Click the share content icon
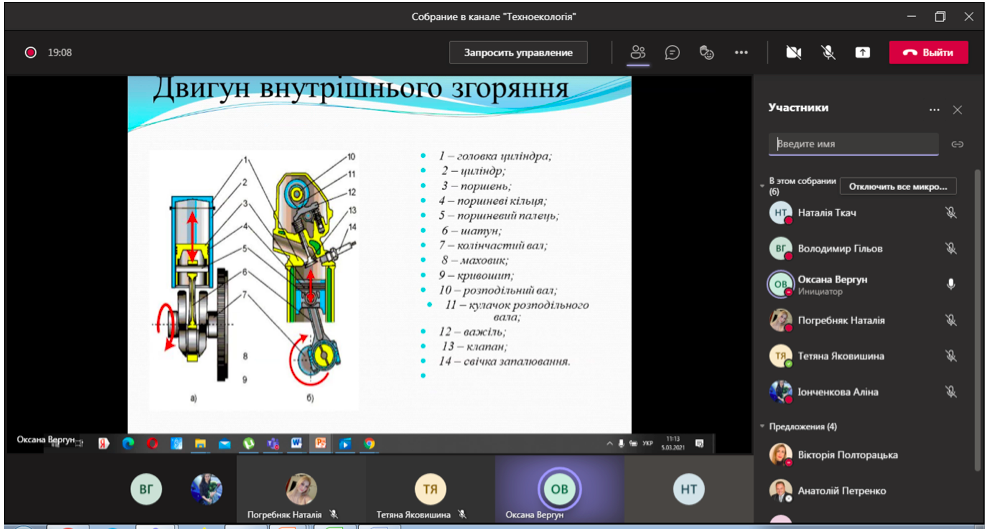 (863, 53)
